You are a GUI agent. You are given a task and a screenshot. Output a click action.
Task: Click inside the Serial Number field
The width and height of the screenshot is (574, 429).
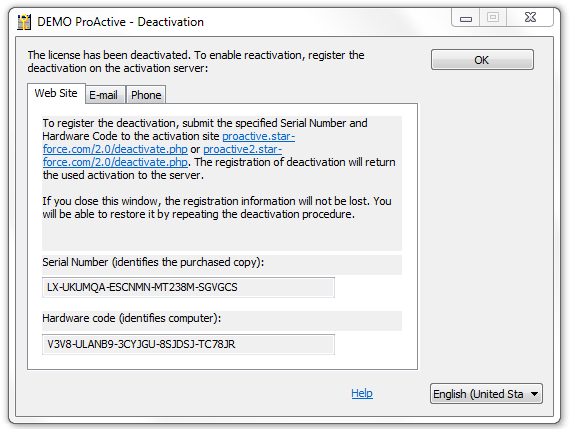coord(188,287)
